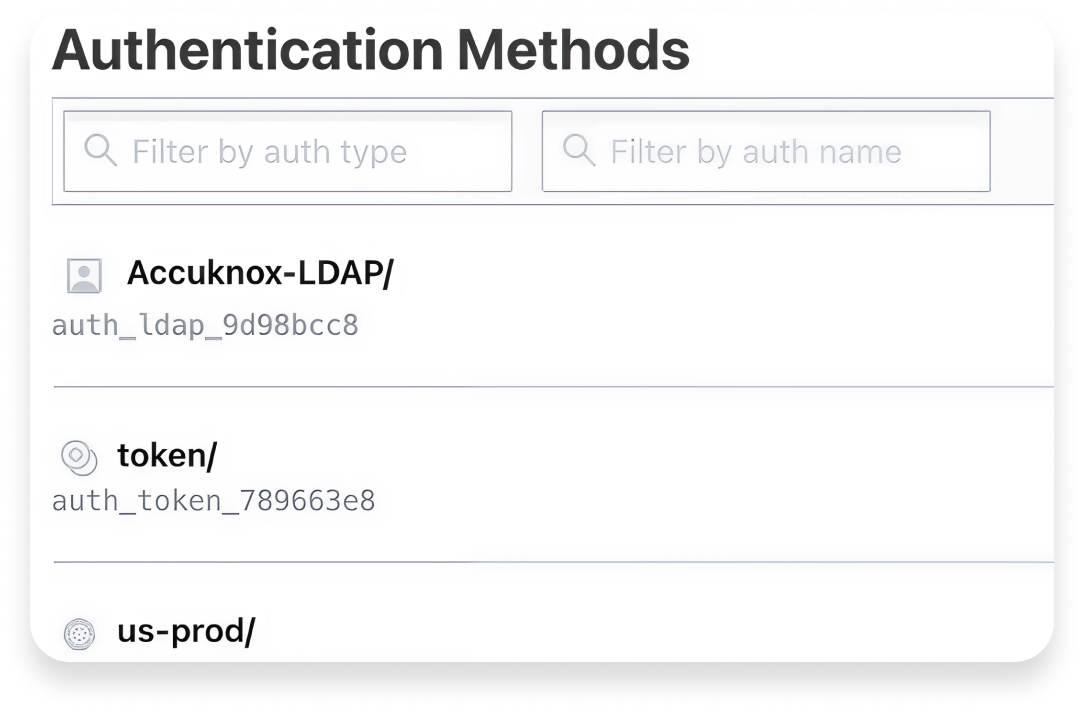Image resolution: width=1084 pixels, height=712 pixels.
Task: Click the auth_token_789663e8 accessor text
Action: (212, 500)
